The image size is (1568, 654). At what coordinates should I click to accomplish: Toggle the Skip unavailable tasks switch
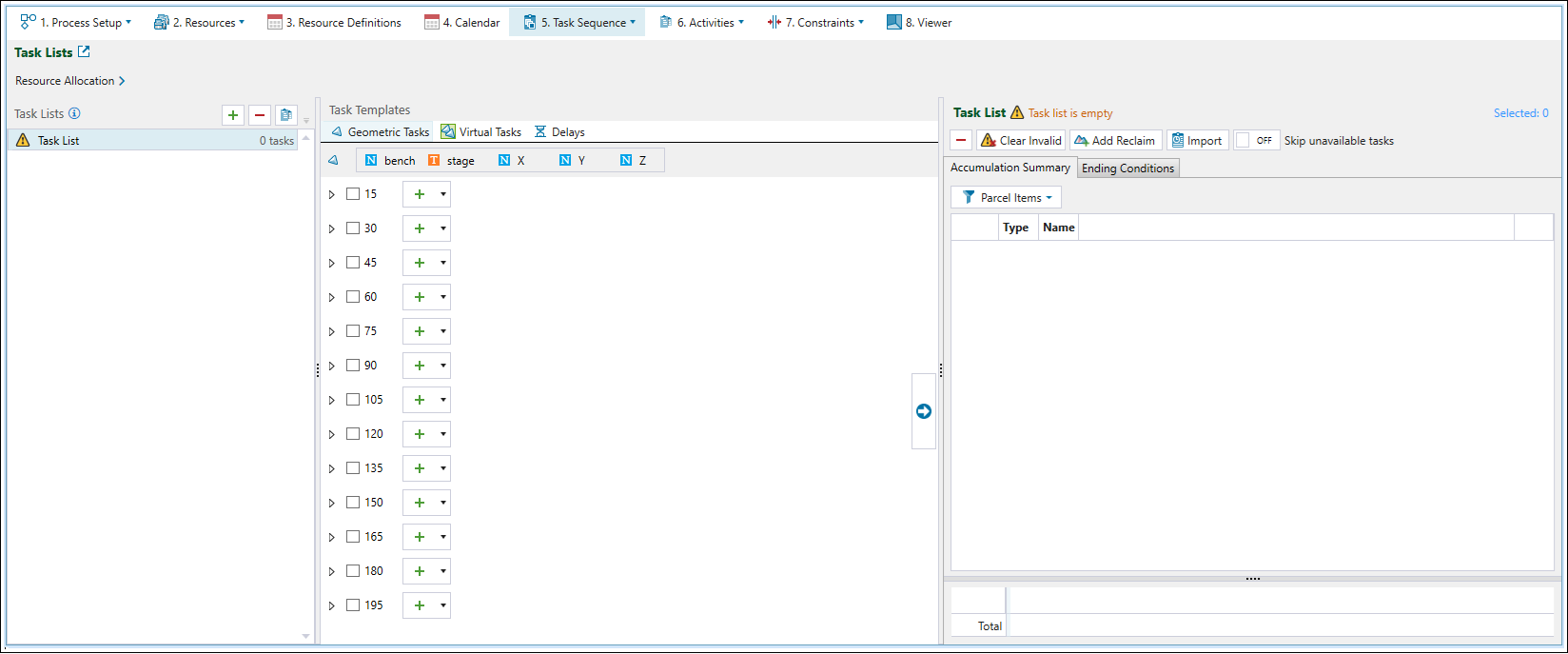[x=1256, y=141]
